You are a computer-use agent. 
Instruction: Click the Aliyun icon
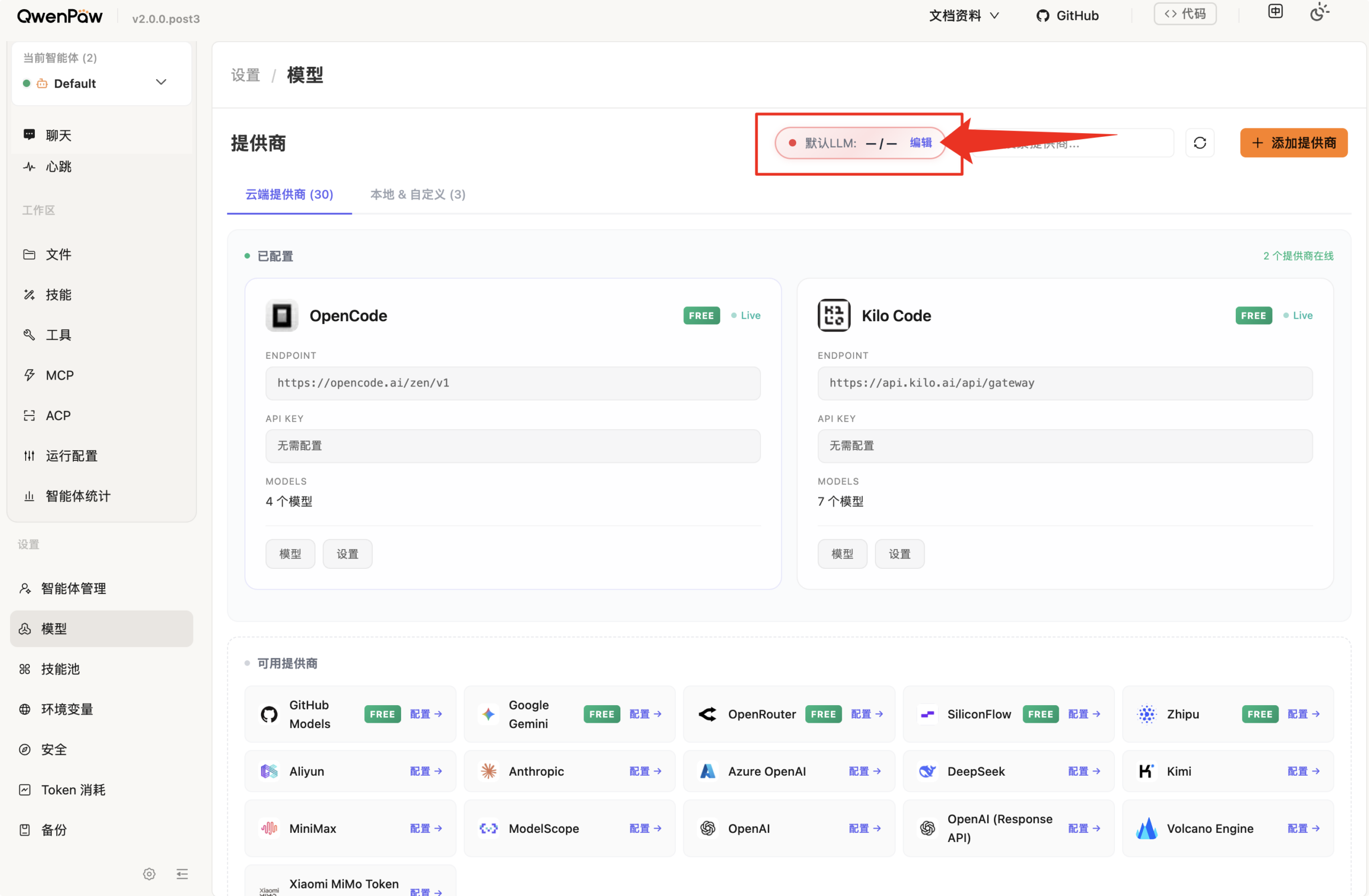coord(269,770)
